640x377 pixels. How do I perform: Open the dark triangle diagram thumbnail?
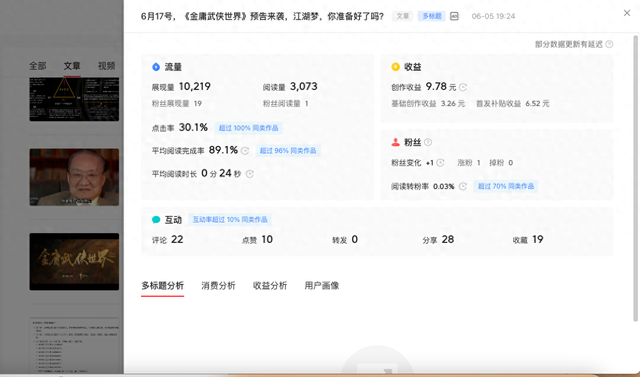pos(74,99)
